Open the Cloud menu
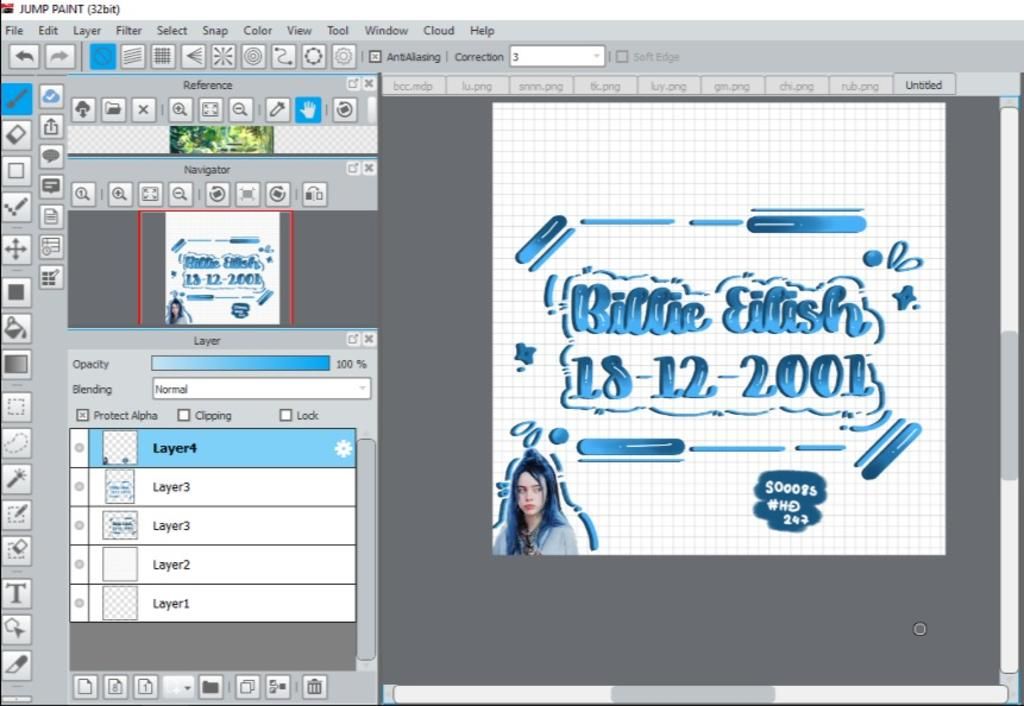This screenshot has width=1024, height=706. point(438,30)
